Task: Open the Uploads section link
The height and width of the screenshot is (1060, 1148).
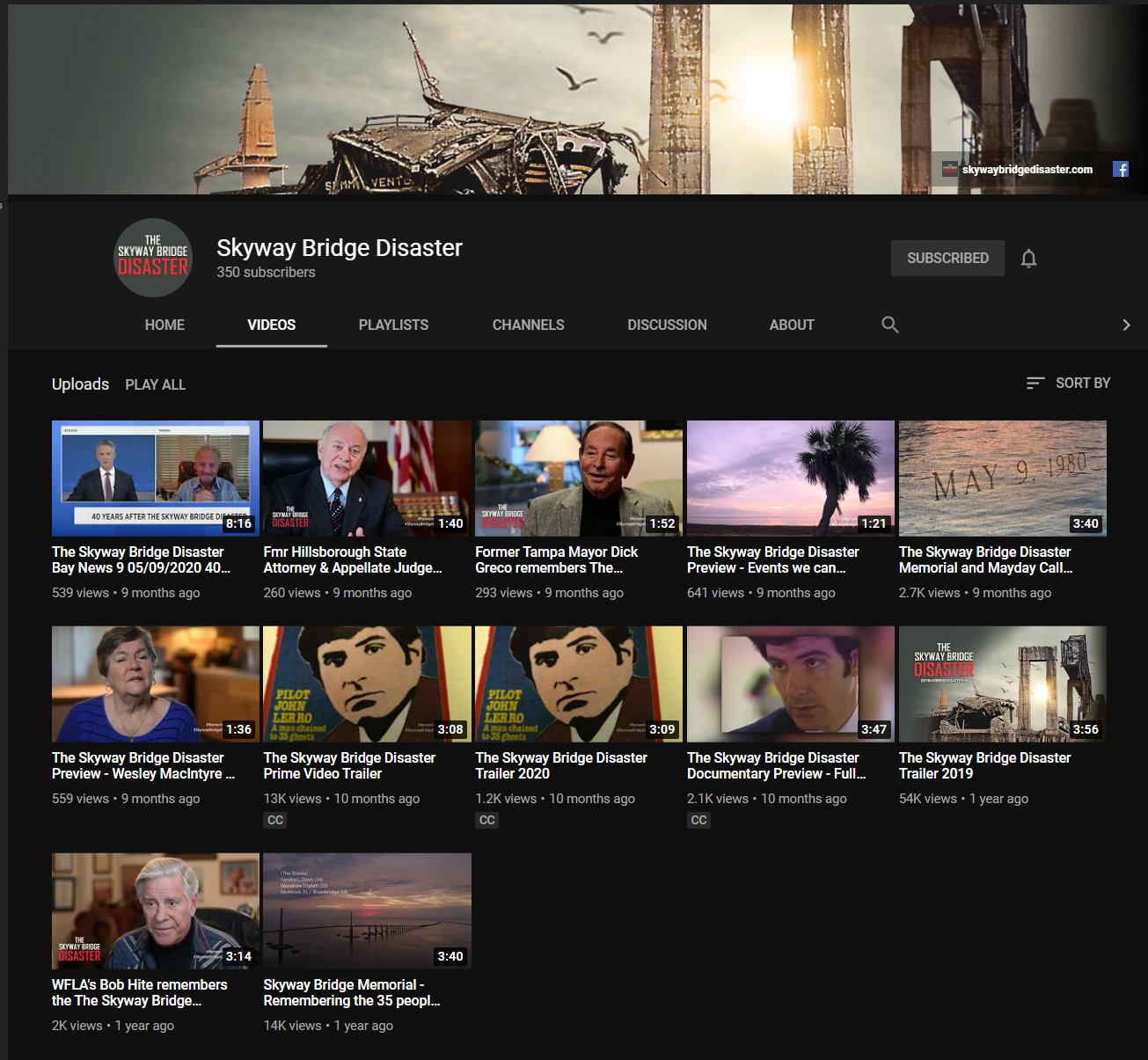Action: [x=80, y=384]
